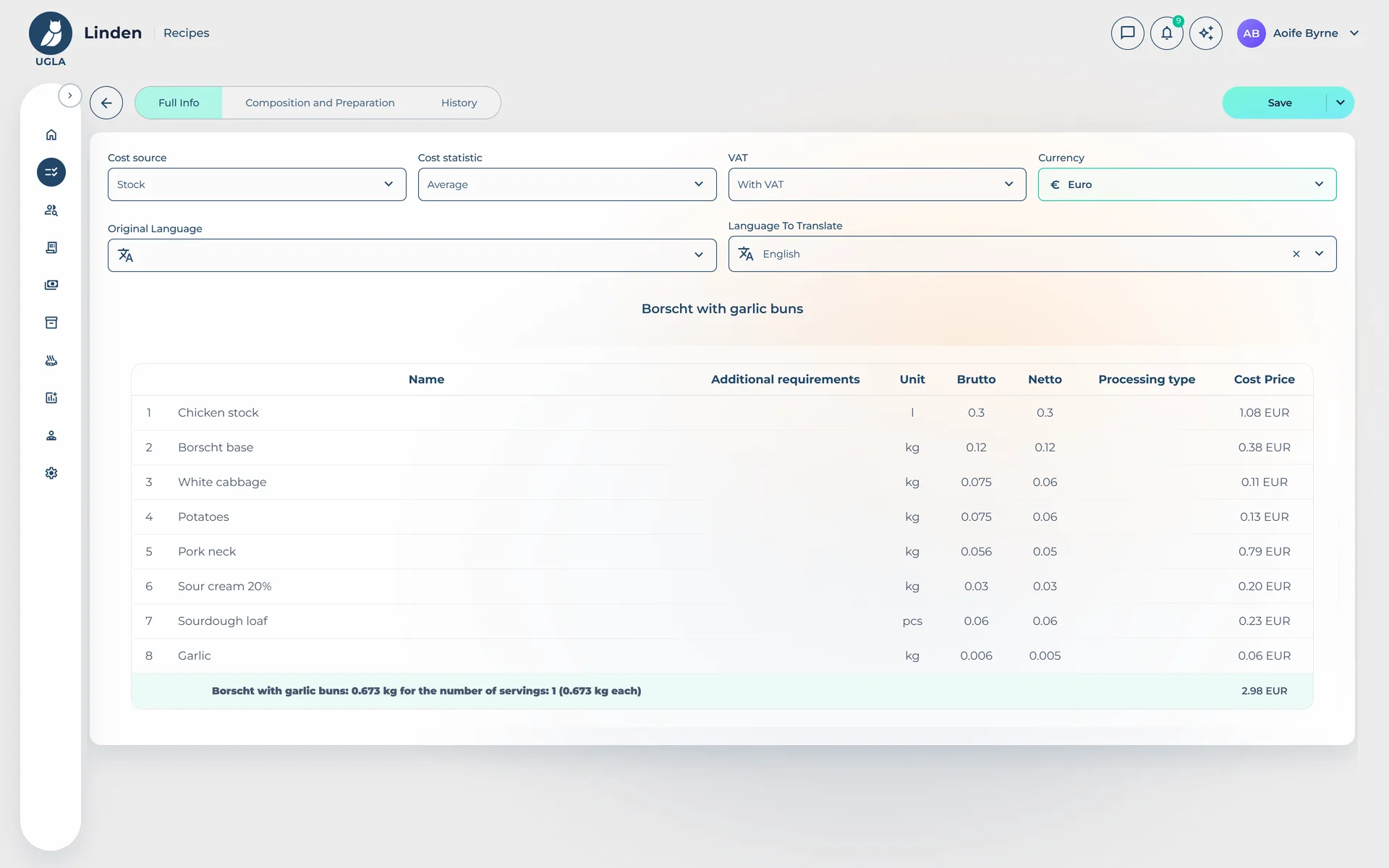Open the notifications bell

[1167, 33]
